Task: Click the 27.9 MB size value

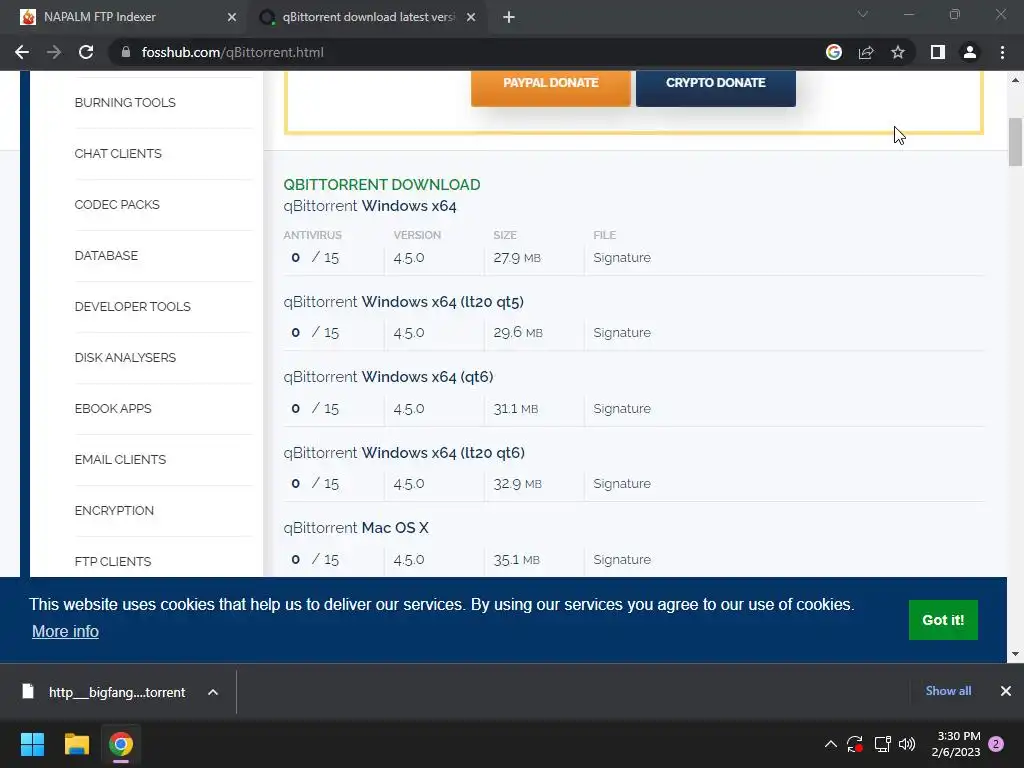Action: [517, 257]
